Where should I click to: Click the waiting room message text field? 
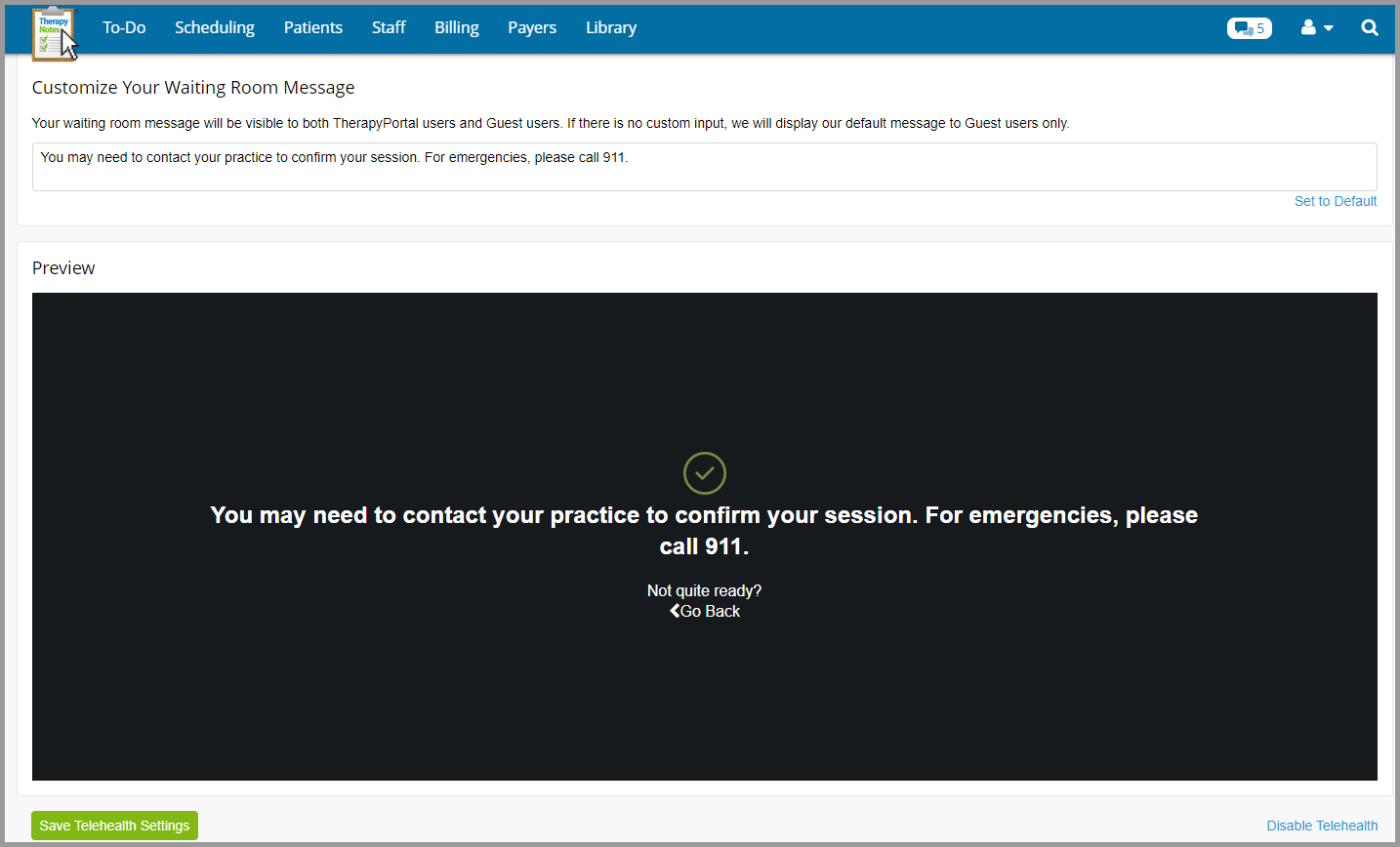(704, 166)
